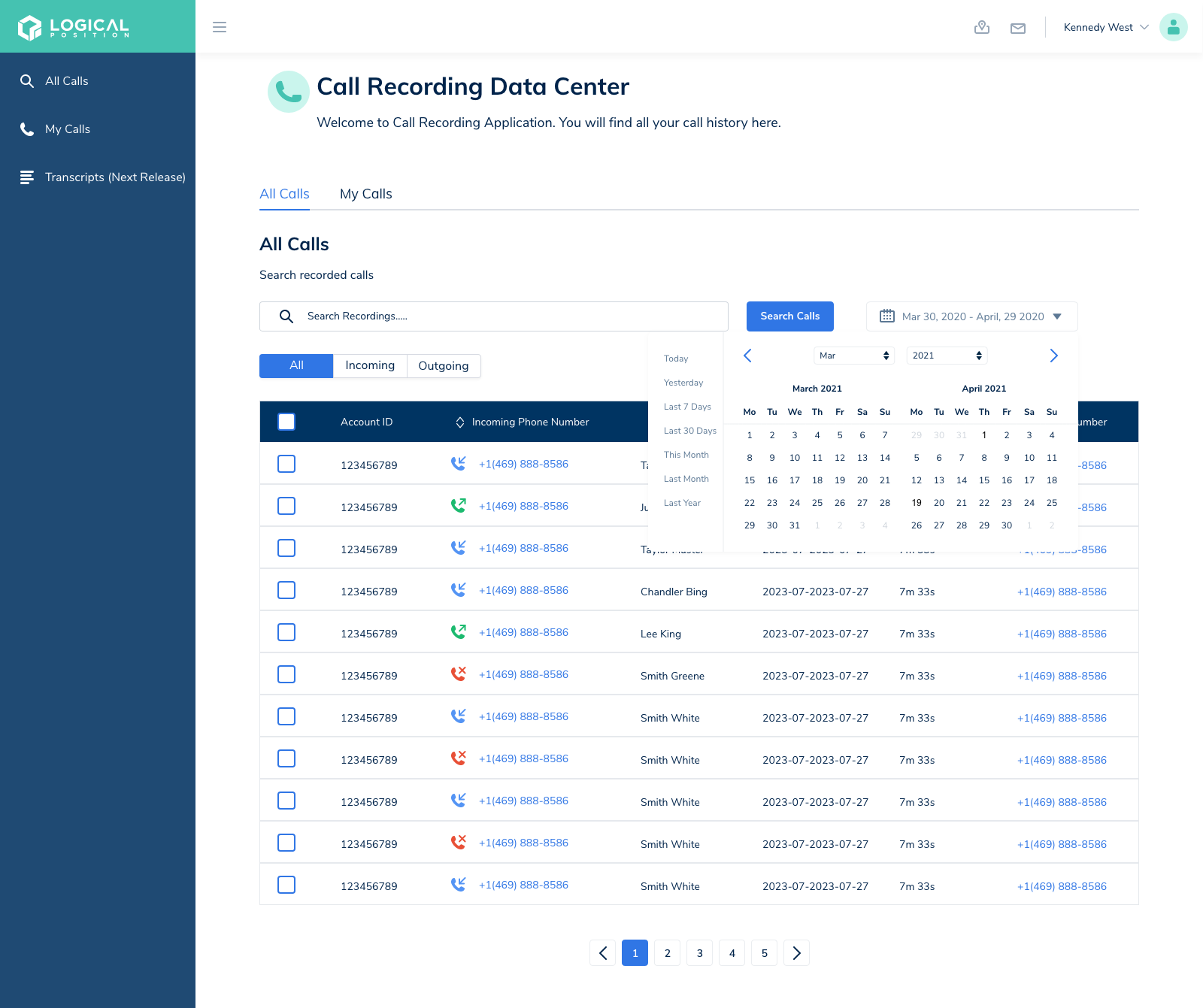Select the Chandler Bing row checkbox
This screenshot has height=1008, width=1203.
click(286, 590)
